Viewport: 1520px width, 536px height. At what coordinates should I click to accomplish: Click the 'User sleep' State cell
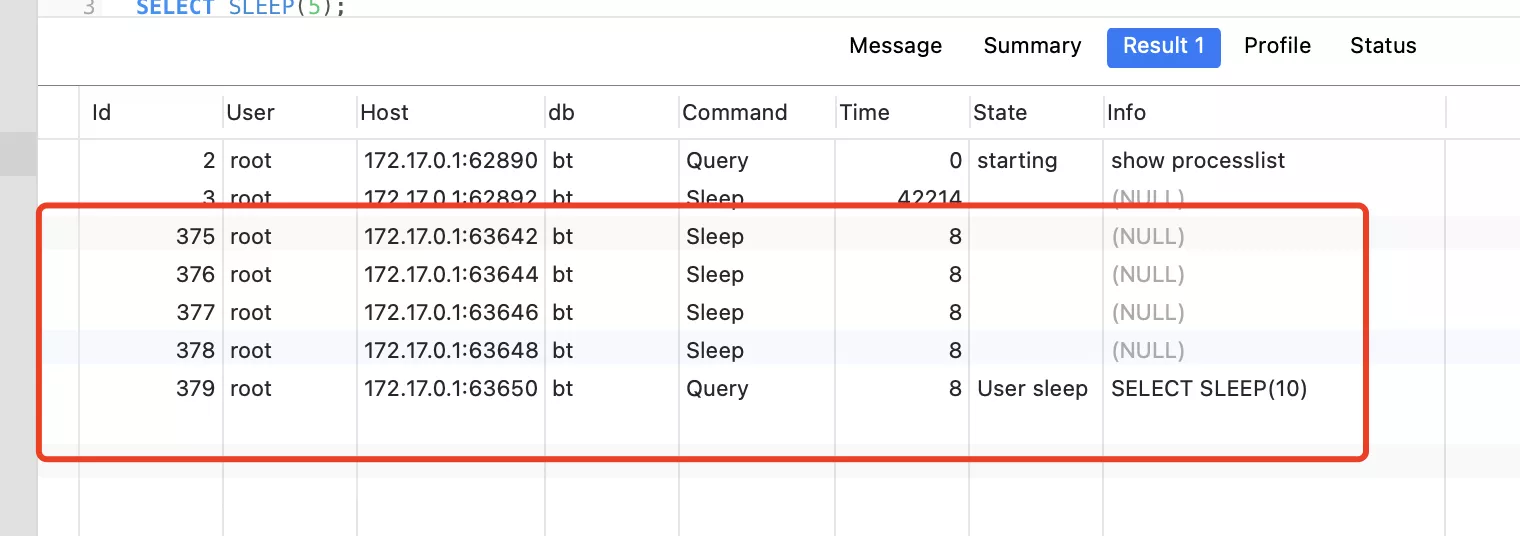click(x=1032, y=389)
